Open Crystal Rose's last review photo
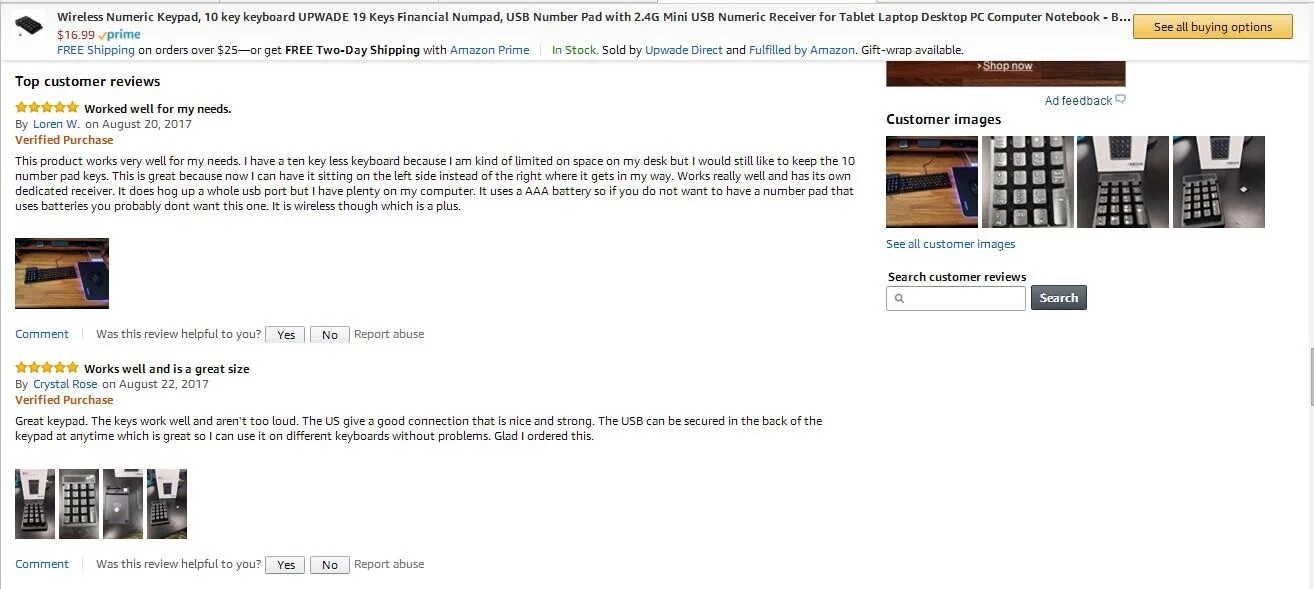This screenshot has width=1314, height=589. tap(167, 504)
